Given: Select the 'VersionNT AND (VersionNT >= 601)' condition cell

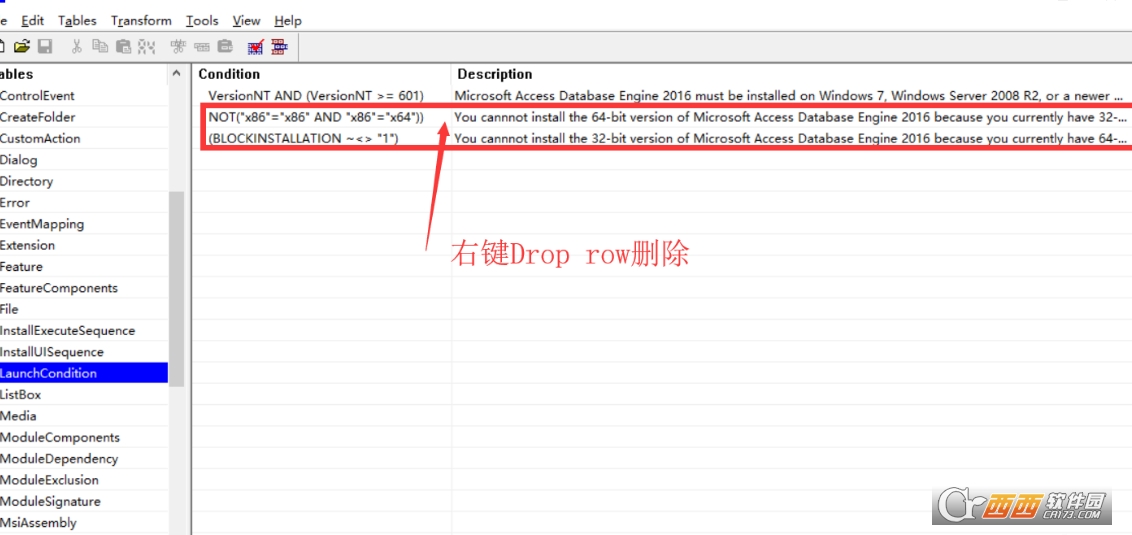Looking at the screenshot, I should [x=315, y=95].
